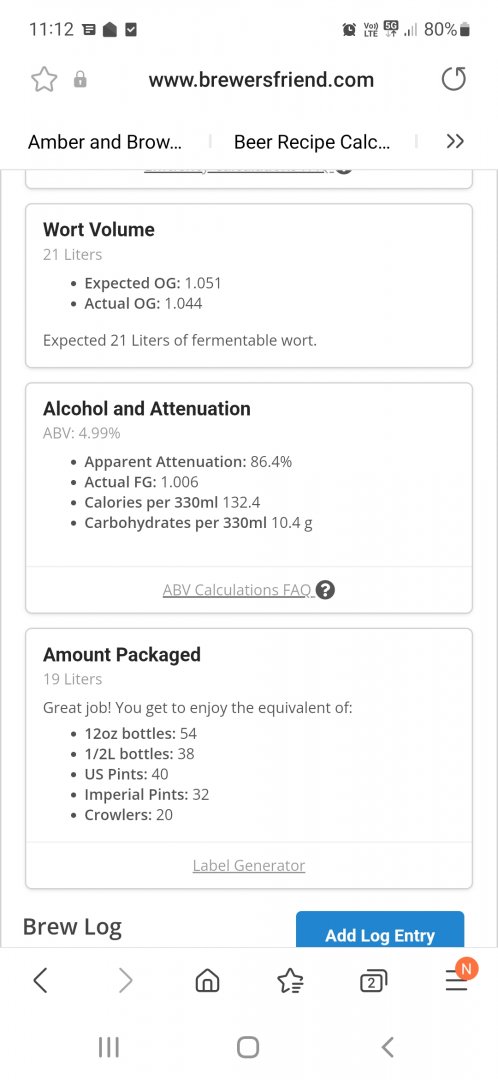Switch to Beer Recipe Calc... tab
The image size is (498, 1080).
click(x=312, y=142)
